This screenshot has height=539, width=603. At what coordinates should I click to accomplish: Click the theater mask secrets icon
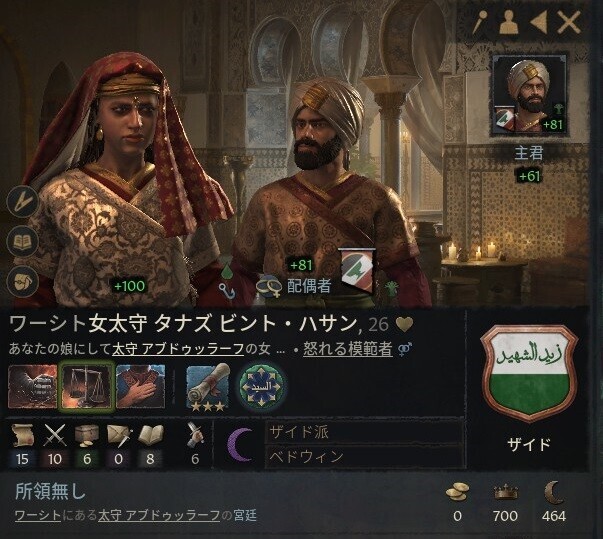(22, 282)
